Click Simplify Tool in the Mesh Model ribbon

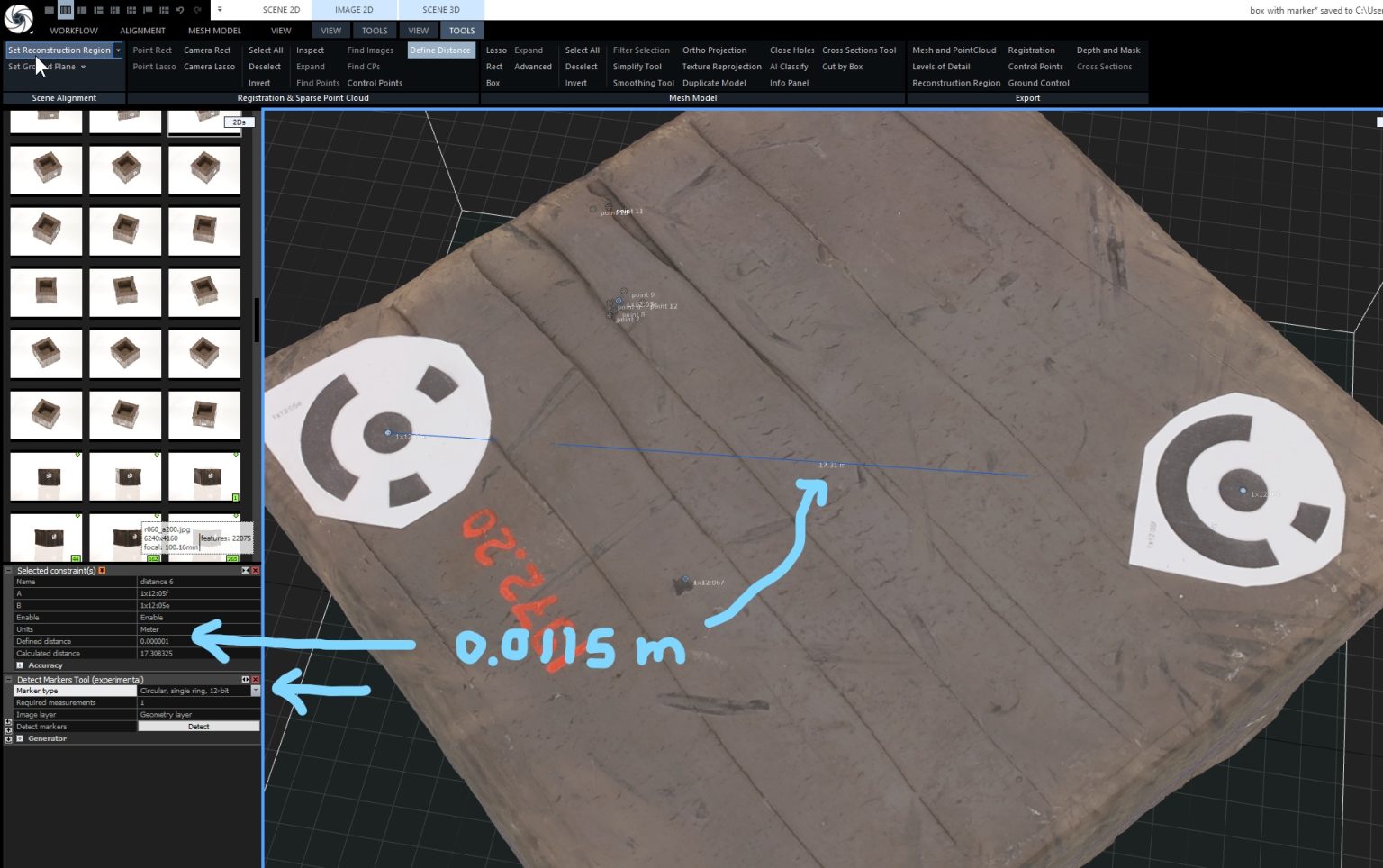pyautogui.click(x=638, y=66)
